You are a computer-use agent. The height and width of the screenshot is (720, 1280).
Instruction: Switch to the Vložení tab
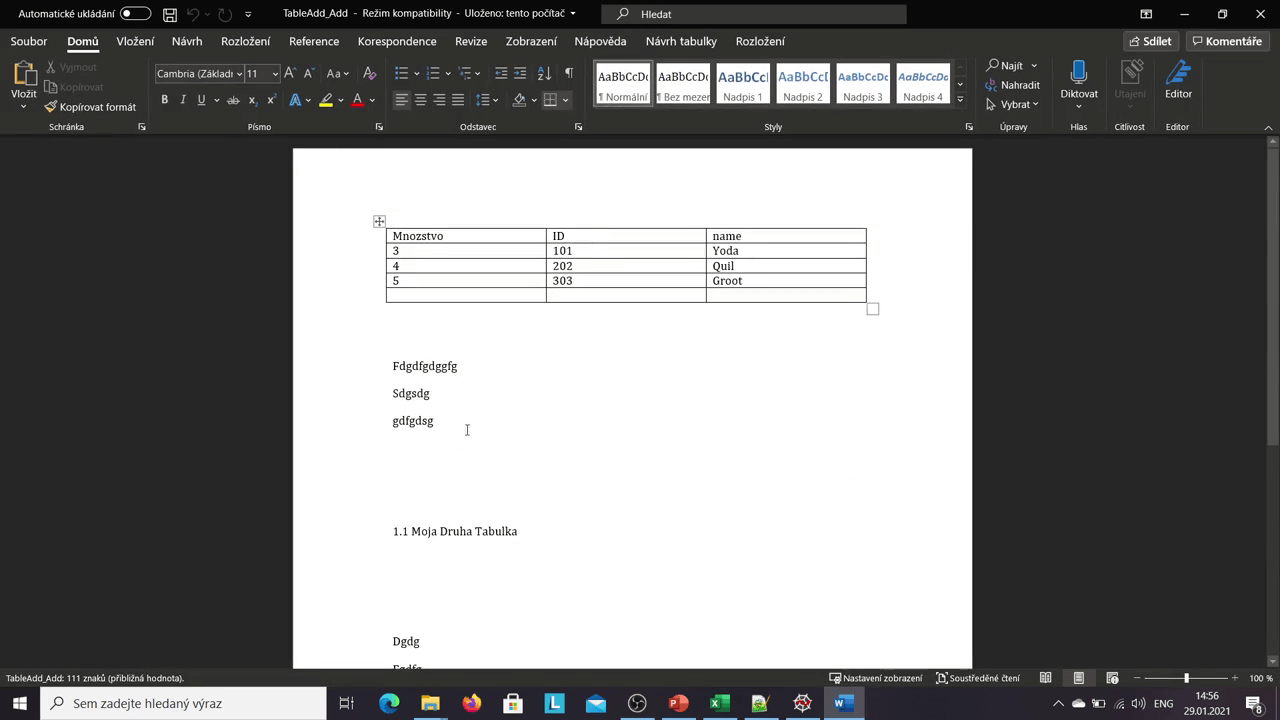tap(135, 41)
